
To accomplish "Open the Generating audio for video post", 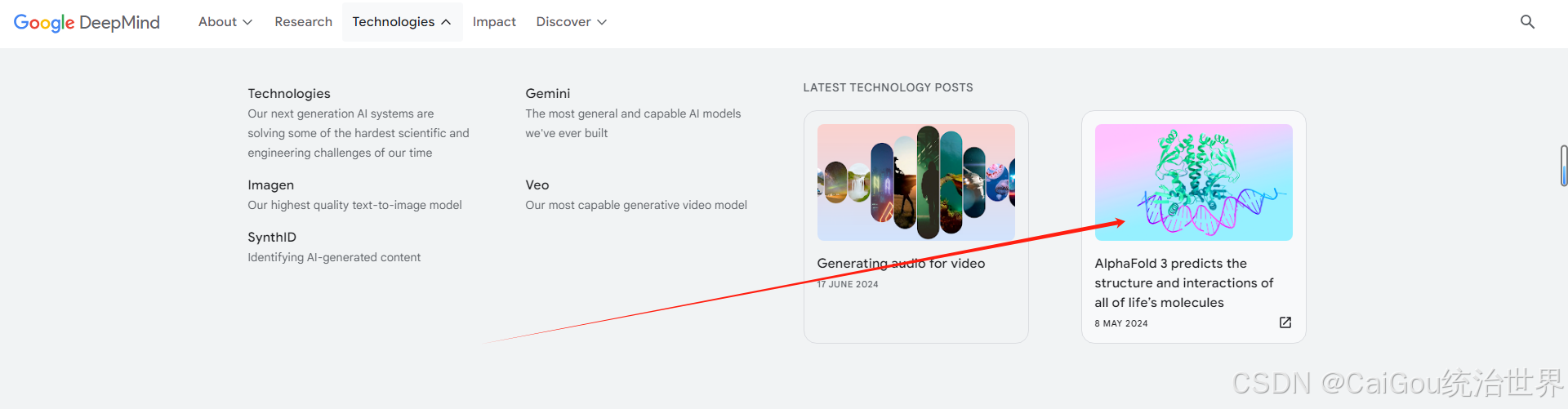I will click(x=901, y=264).
